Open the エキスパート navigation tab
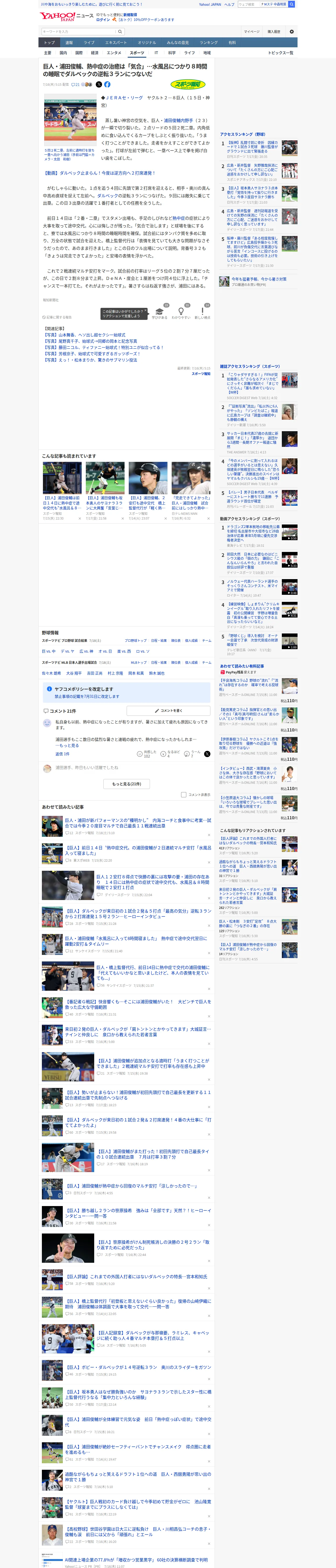The image size is (336, 1568). tap(116, 43)
